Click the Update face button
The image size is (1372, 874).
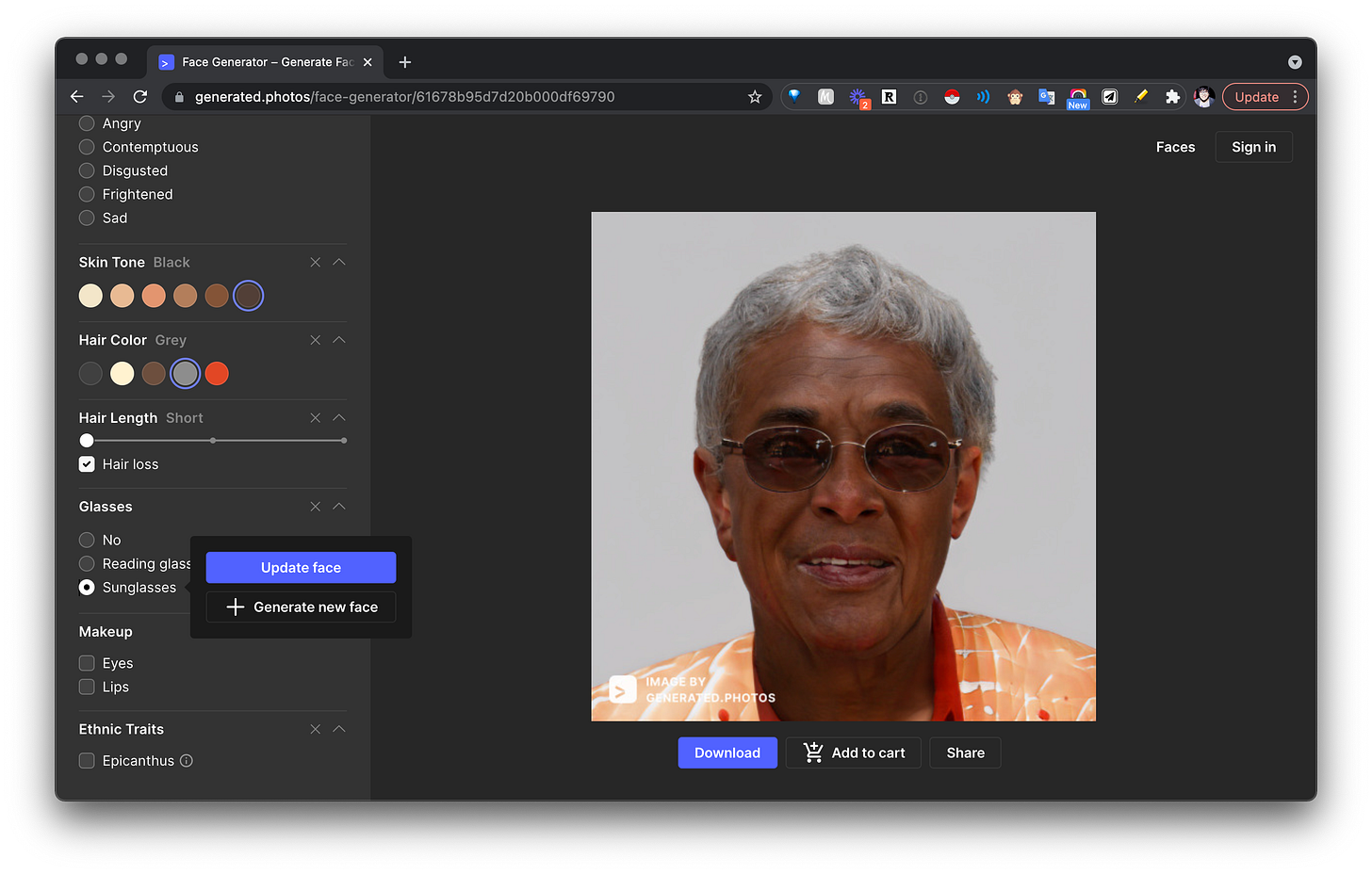point(301,568)
